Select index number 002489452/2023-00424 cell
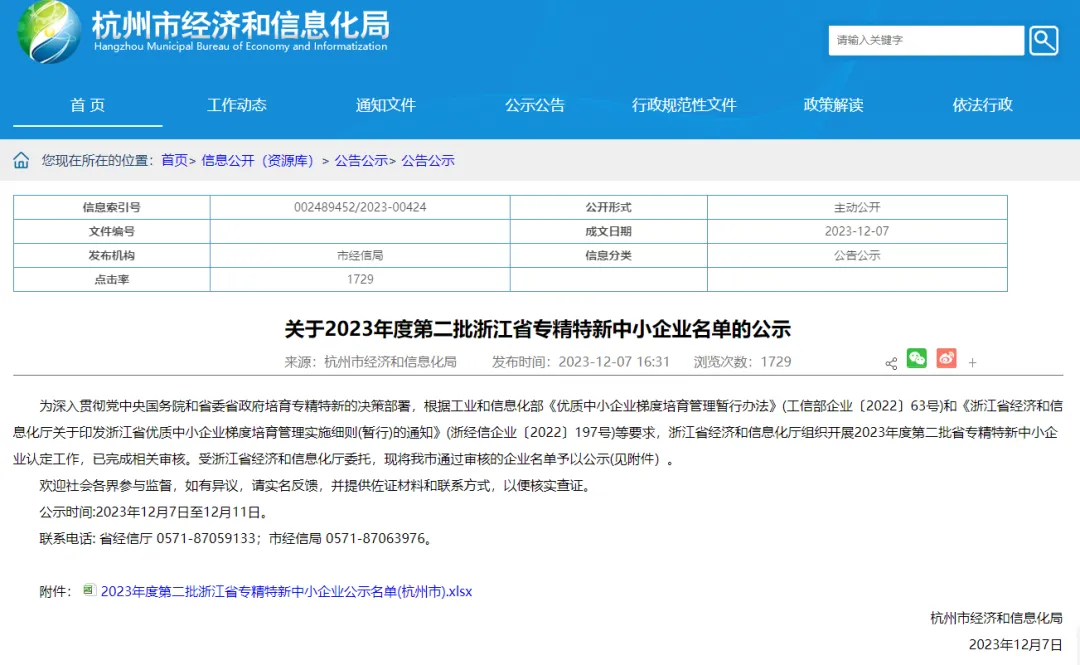The width and height of the screenshot is (1080, 665). pyautogui.click(x=360, y=207)
